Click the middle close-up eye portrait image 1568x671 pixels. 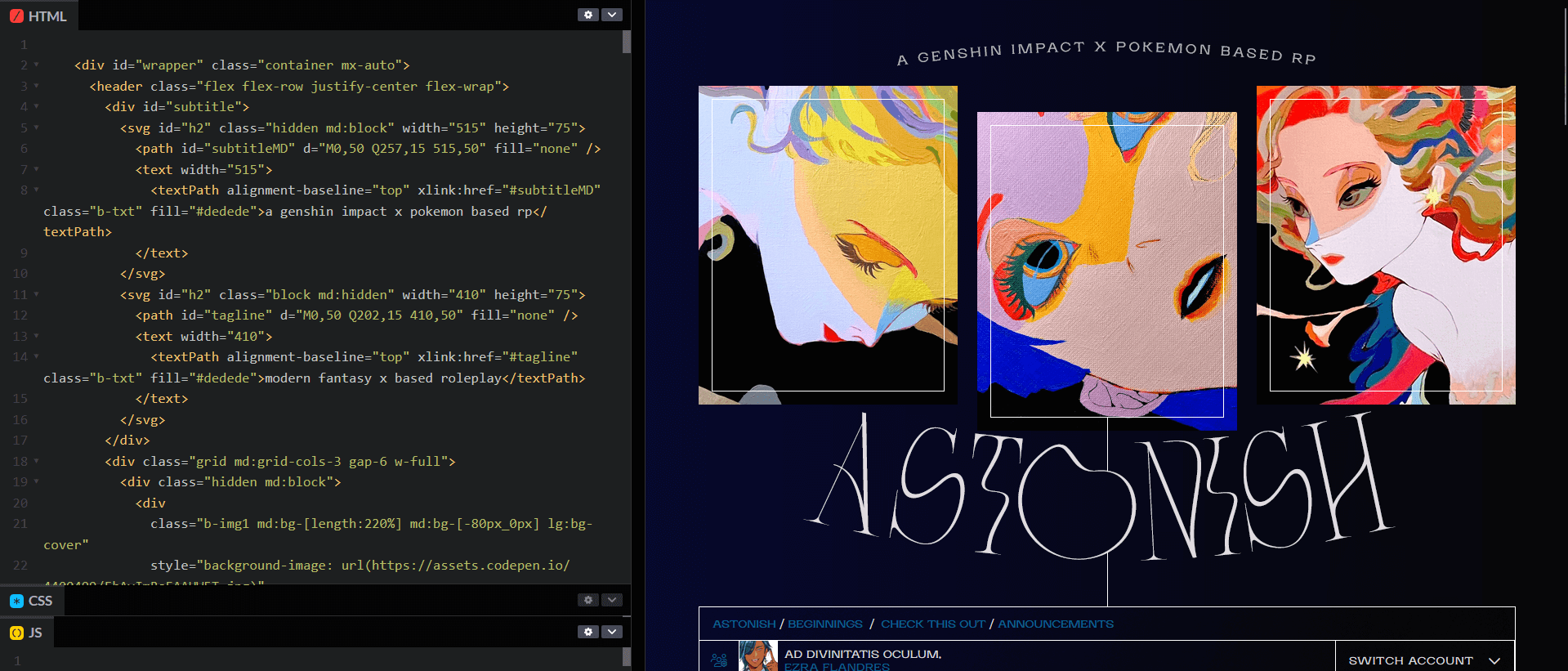pyautogui.click(x=1107, y=271)
